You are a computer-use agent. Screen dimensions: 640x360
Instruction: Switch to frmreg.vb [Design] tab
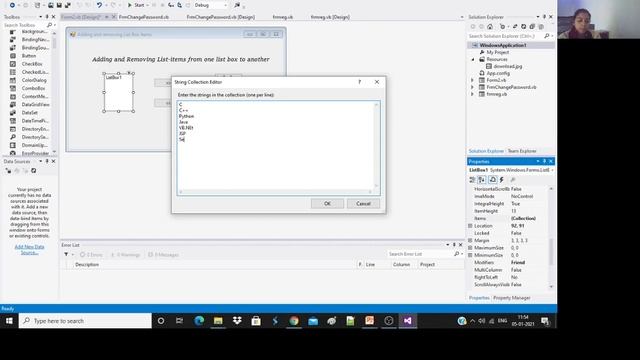click(330, 17)
